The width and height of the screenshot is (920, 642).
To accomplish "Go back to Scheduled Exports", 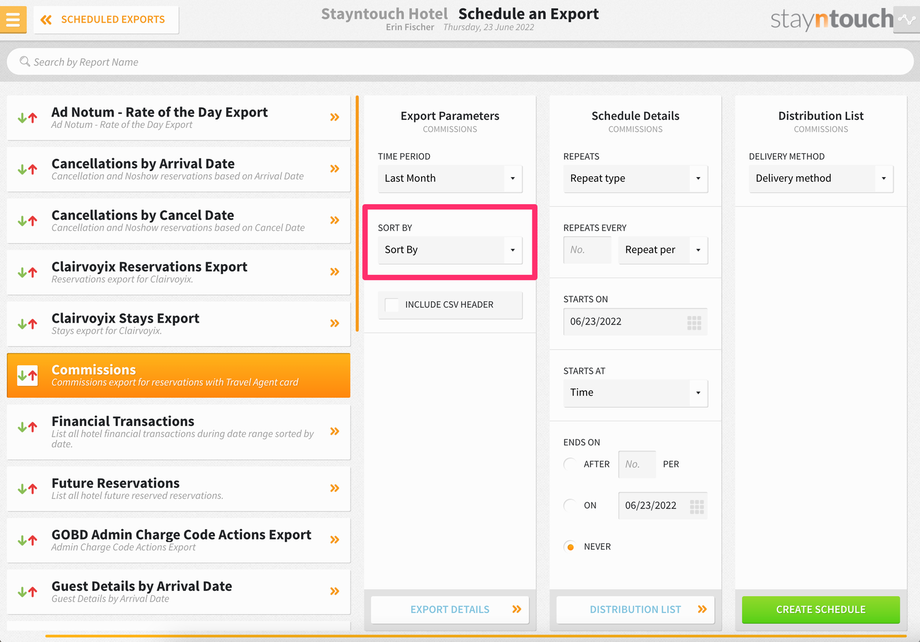I will coord(106,19).
